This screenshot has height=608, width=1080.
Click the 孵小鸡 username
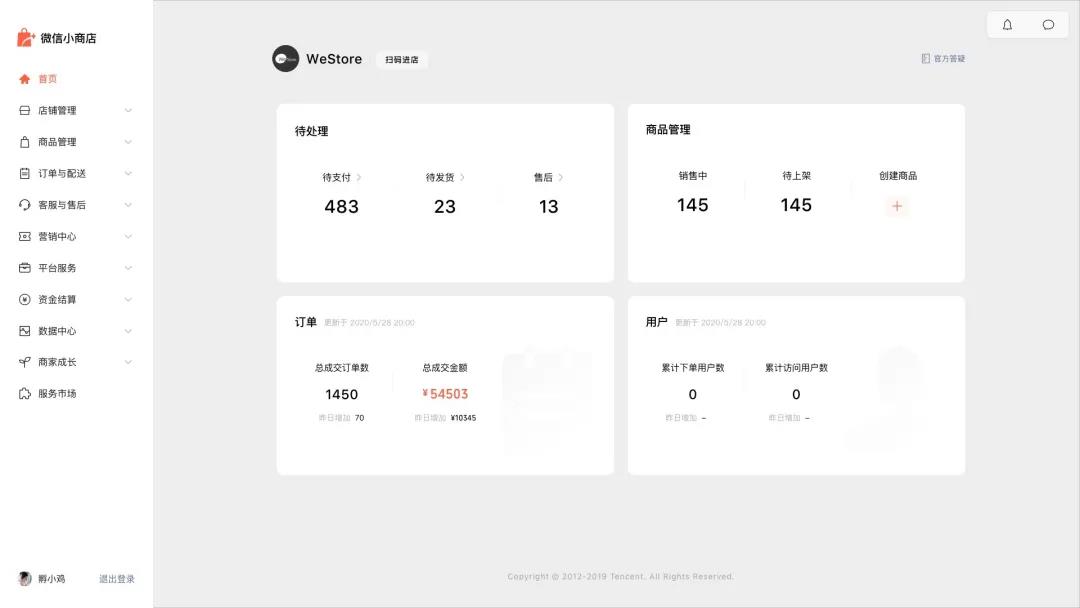tap(52, 579)
